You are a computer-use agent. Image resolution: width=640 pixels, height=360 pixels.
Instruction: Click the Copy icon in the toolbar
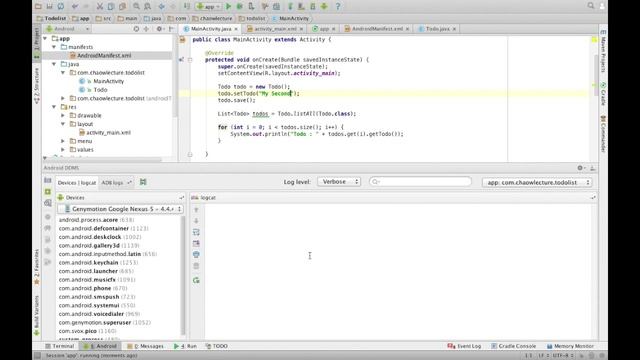click(111, 7)
